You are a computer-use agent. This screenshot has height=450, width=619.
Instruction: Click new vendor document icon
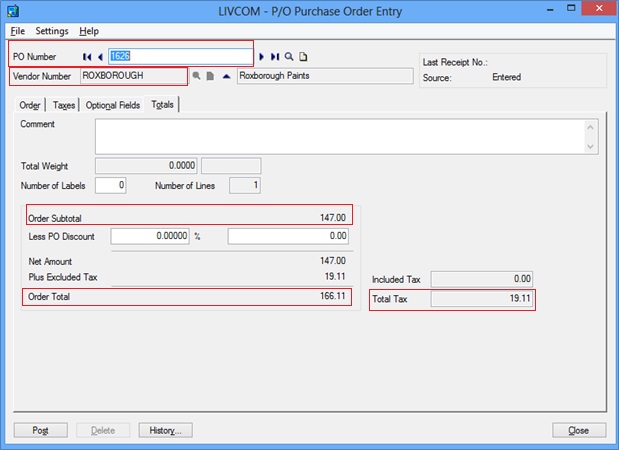point(210,76)
